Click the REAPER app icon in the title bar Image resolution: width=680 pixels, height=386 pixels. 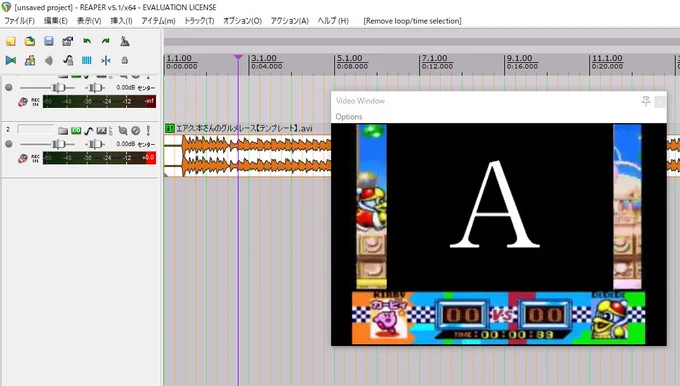[x=6, y=7]
